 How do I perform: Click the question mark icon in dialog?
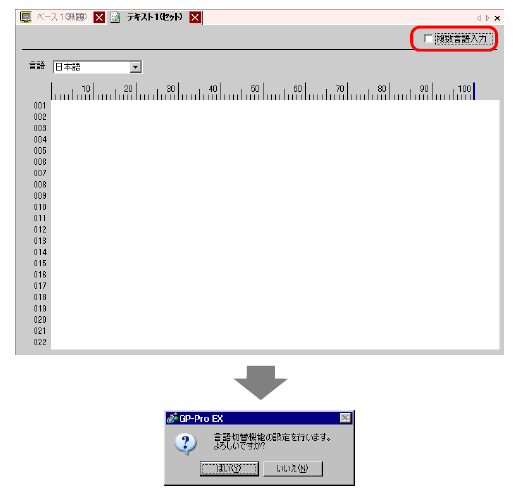[185, 444]
